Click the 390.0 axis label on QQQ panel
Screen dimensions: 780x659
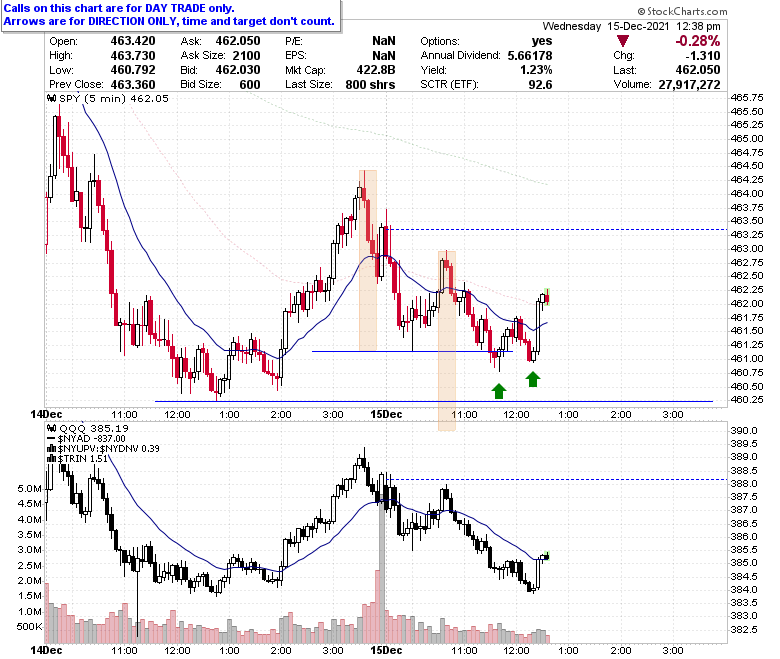(x=744, y=430)
